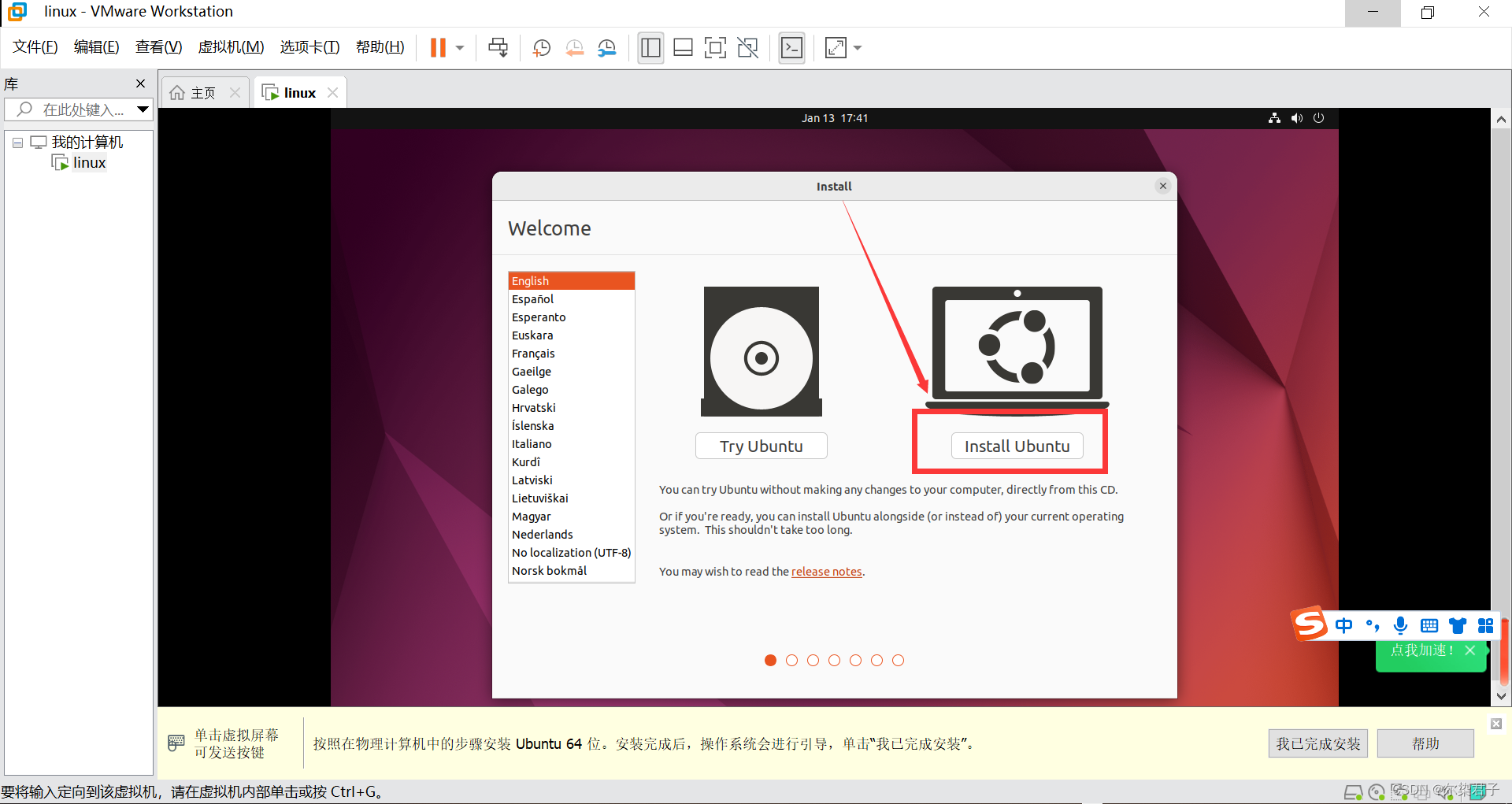Open Sogou skin shirt icon

pyautogui.click(x=1458, y=625)
